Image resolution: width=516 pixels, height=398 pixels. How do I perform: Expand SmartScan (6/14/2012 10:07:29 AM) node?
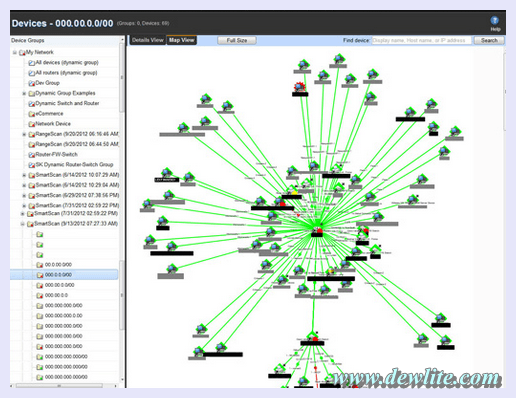pos(24,175)
